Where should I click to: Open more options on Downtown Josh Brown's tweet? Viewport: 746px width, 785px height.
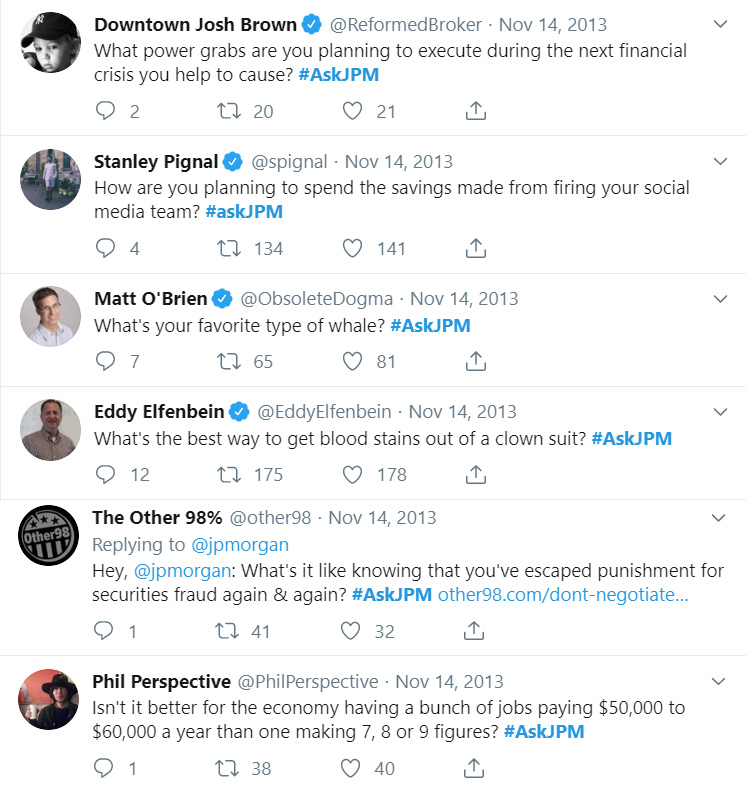[719, 24]
